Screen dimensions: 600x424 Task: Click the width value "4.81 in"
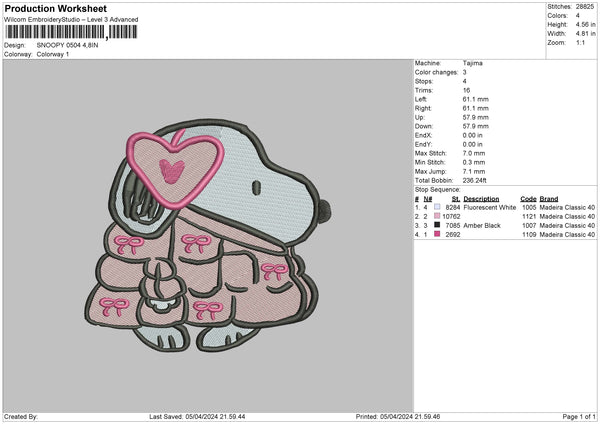(585, 34)
